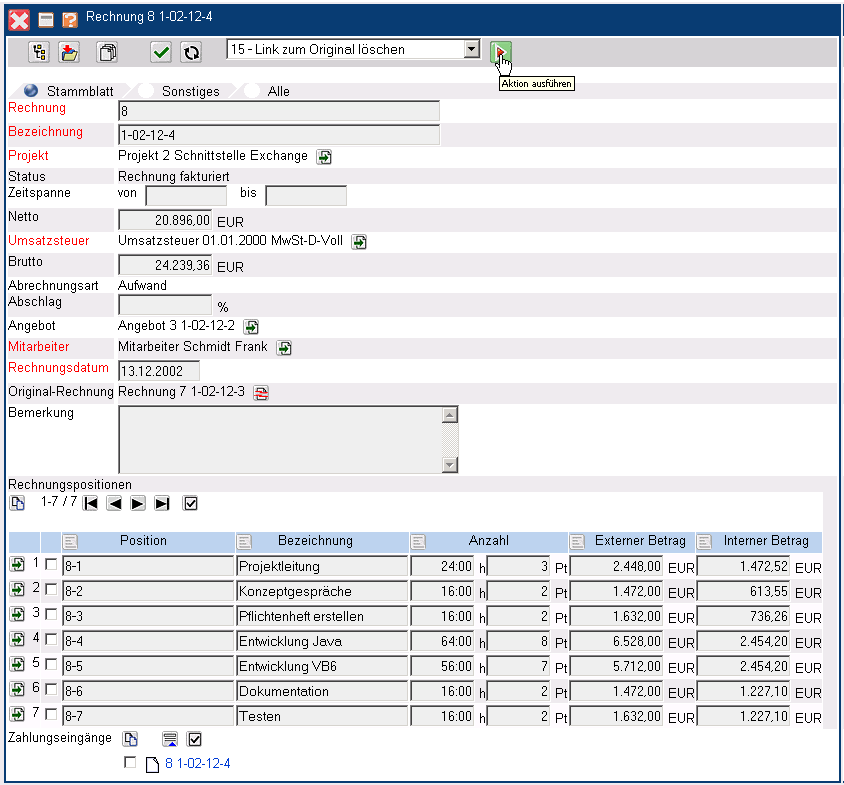Click the Rechnungsdatum input field
This screenshot has width=844, height=785.
[158, 371]
